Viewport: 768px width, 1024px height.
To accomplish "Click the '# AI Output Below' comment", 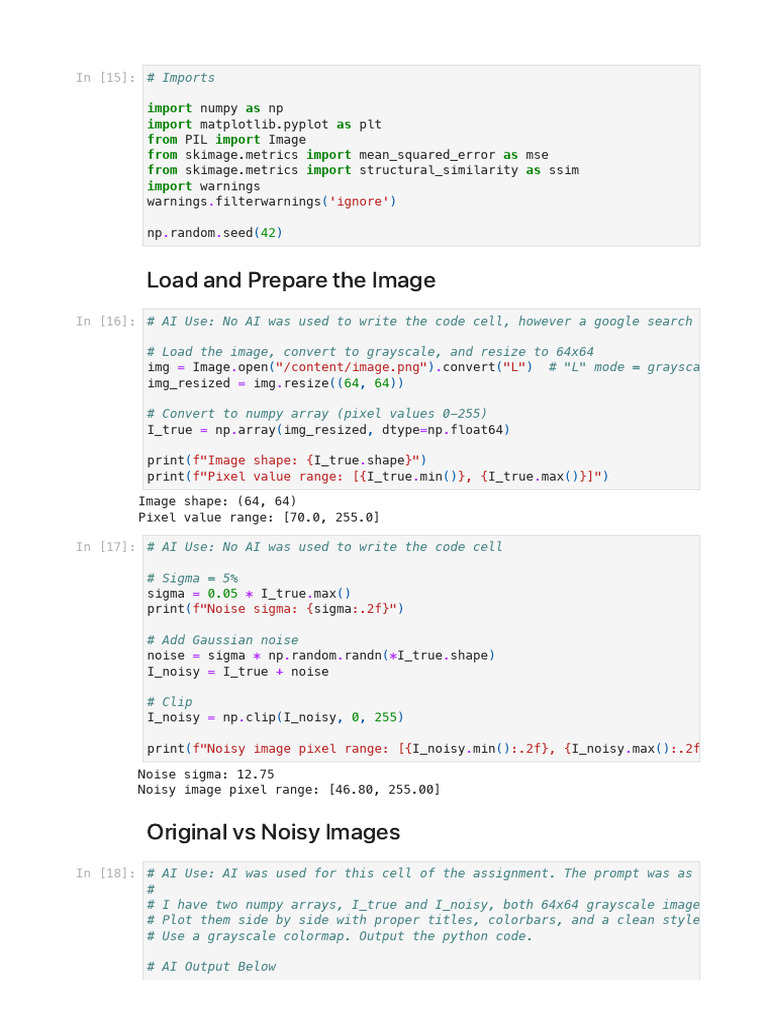I will pos(211,967).
